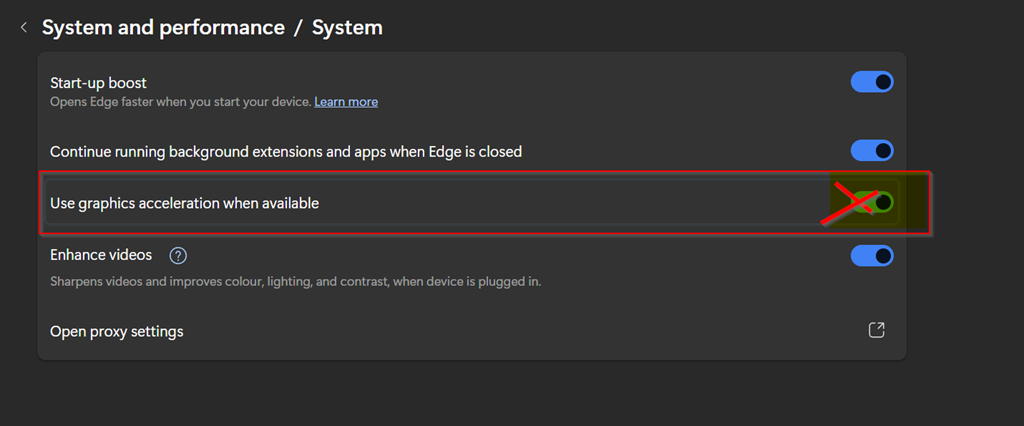Go back using the back arrow
This screenshot has width=1024, height=426.
click(24, 28)
